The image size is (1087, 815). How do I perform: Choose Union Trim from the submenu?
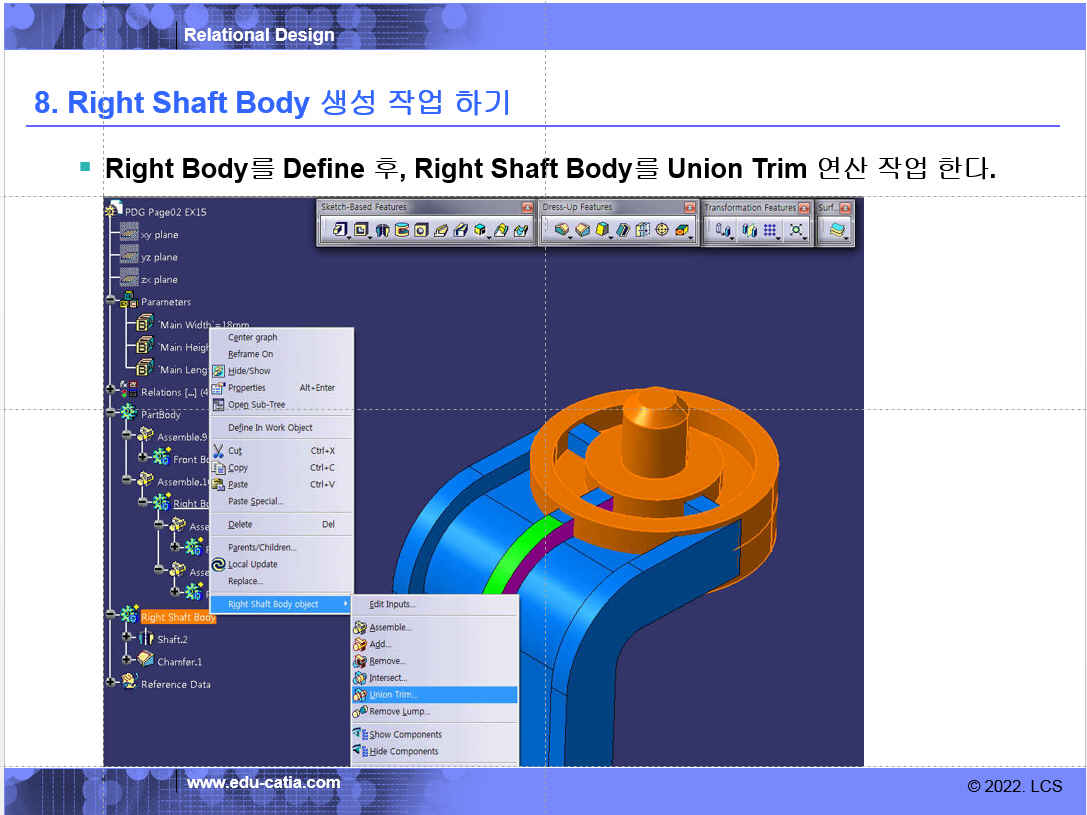coord(393,695)
